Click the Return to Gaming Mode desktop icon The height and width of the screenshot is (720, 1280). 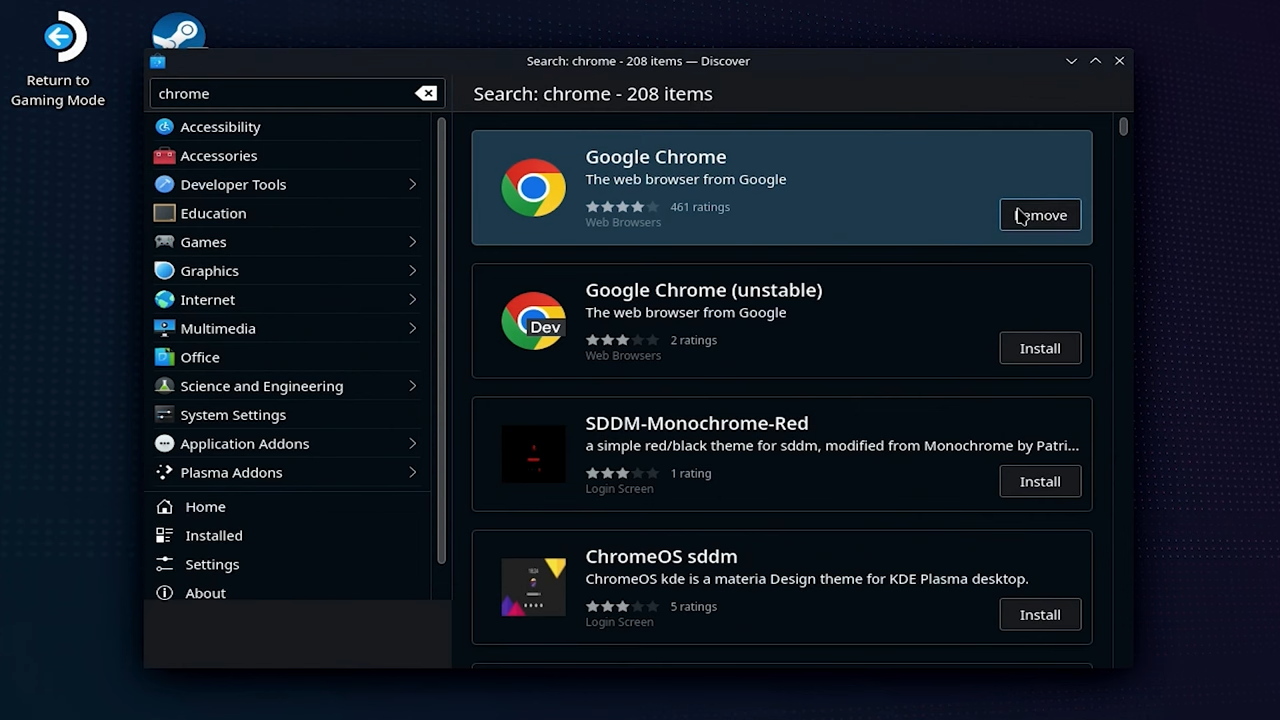[x=58, y=60]
